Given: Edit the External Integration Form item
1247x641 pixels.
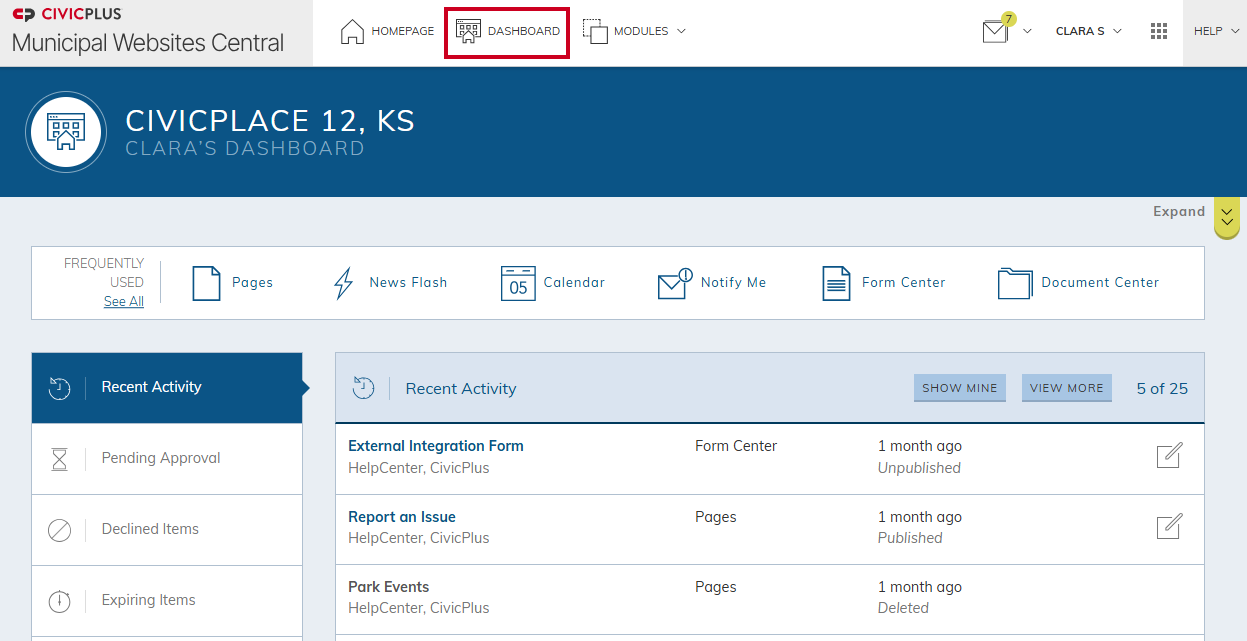Looking at the screenshot, I should [1169, 456].
